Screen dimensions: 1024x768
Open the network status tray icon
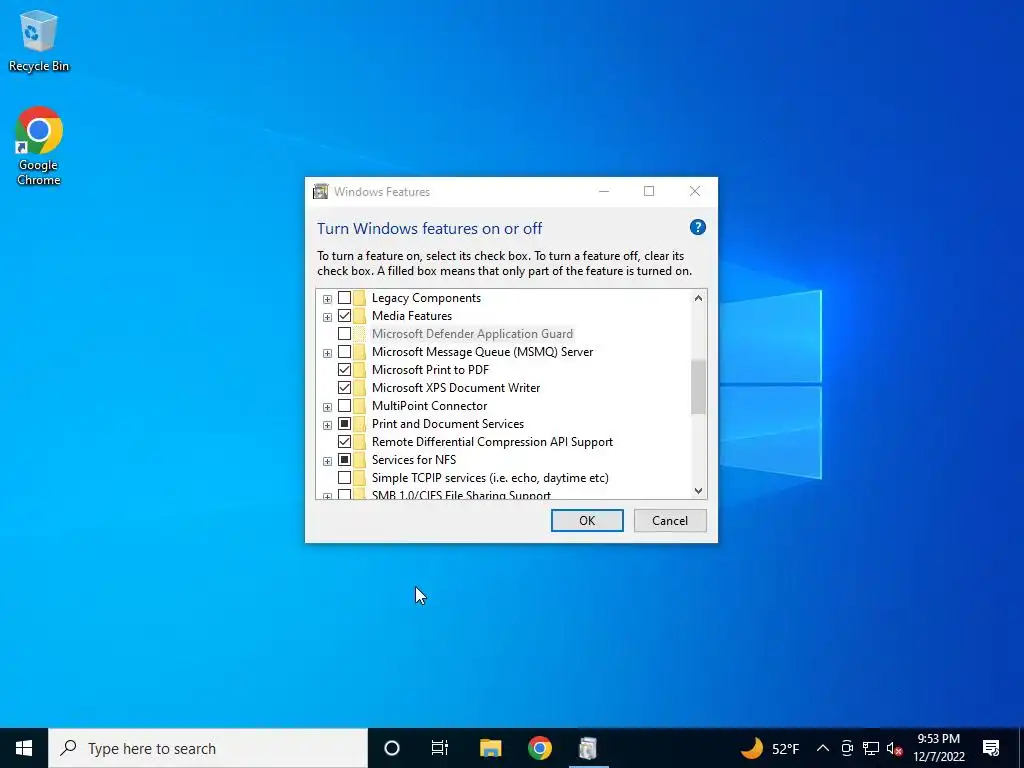871,748
